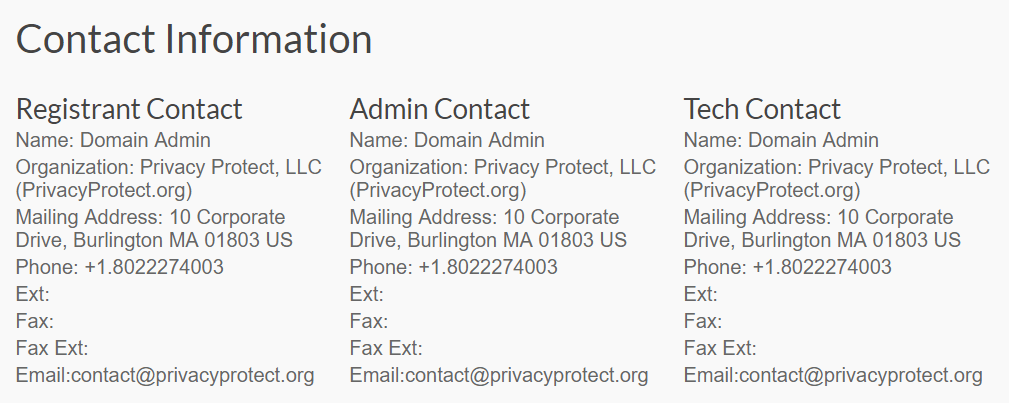The height and width of the screenshot is (403, 1009).
Task: Click the Tech Contact Mailing Address text
Action: coord(822,229)
